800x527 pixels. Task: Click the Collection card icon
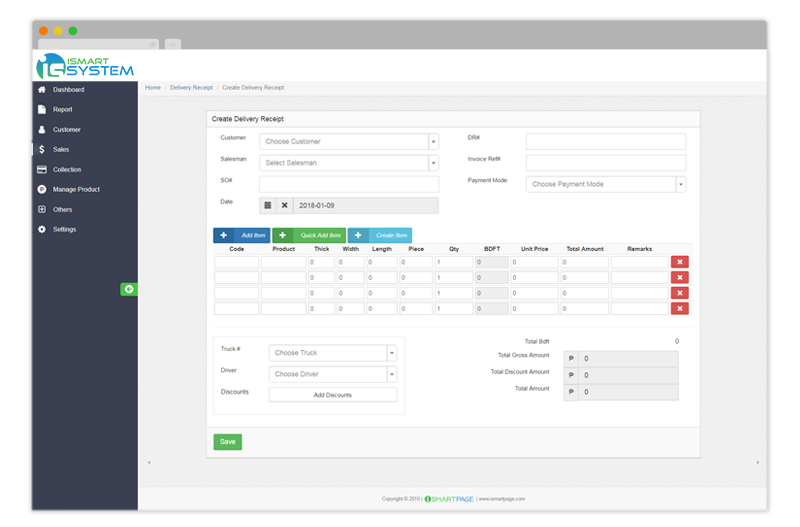(x=42, y=169)
